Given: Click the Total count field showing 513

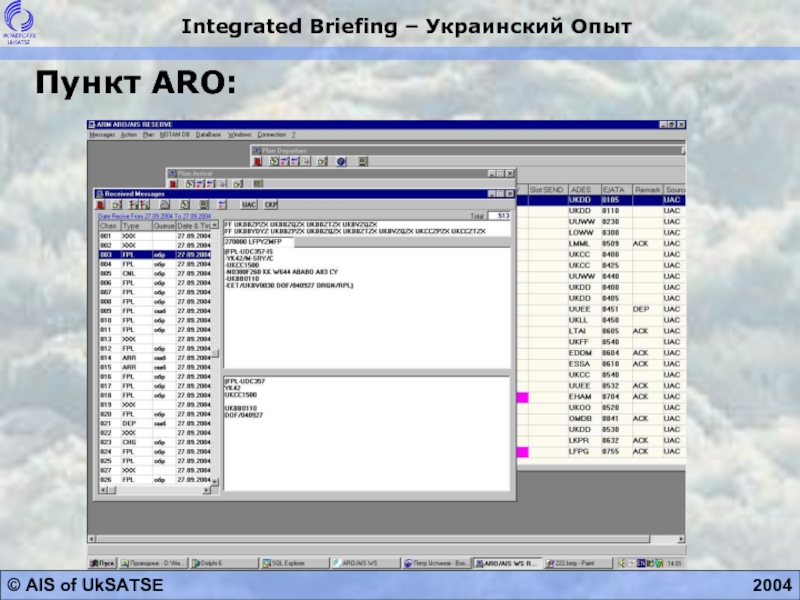Looking at the screenshot, I should 502,216.
